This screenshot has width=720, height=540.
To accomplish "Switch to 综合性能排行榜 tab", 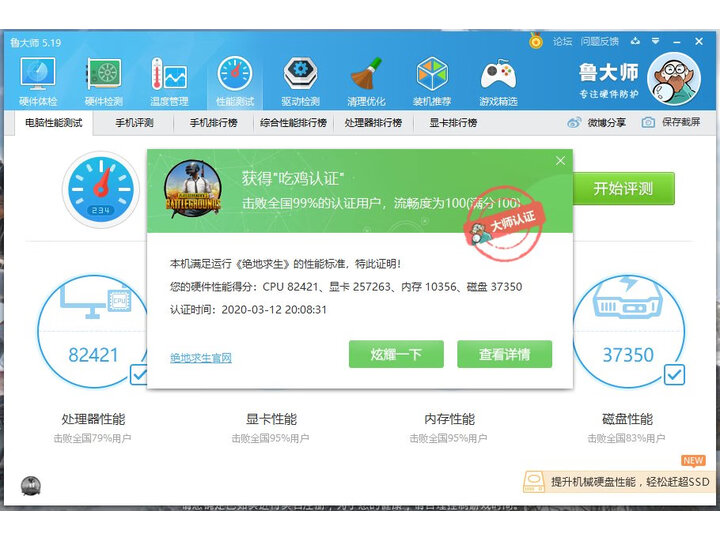I will pos(293,123).
